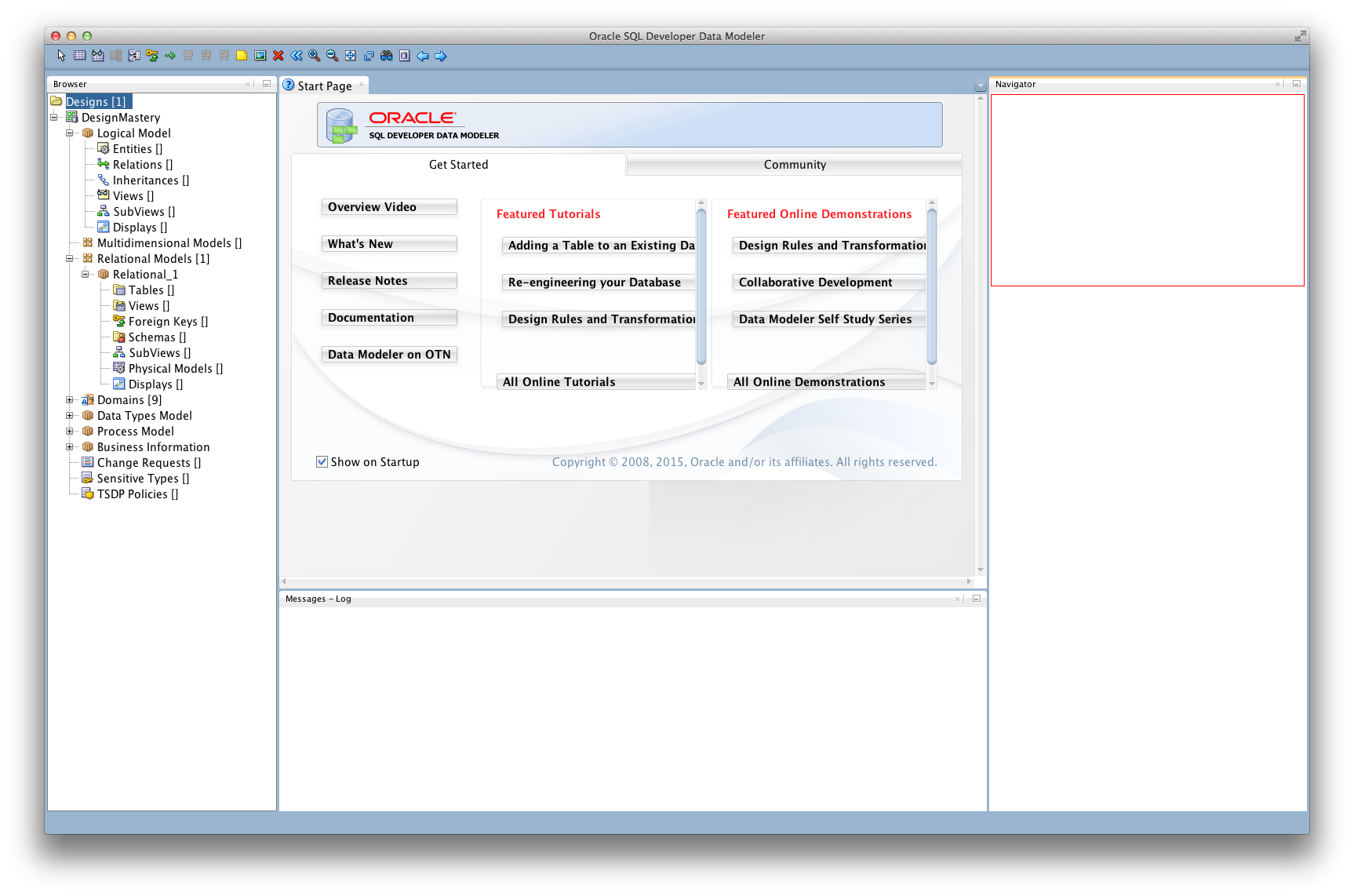Click the yellow New Note icon

242,56
